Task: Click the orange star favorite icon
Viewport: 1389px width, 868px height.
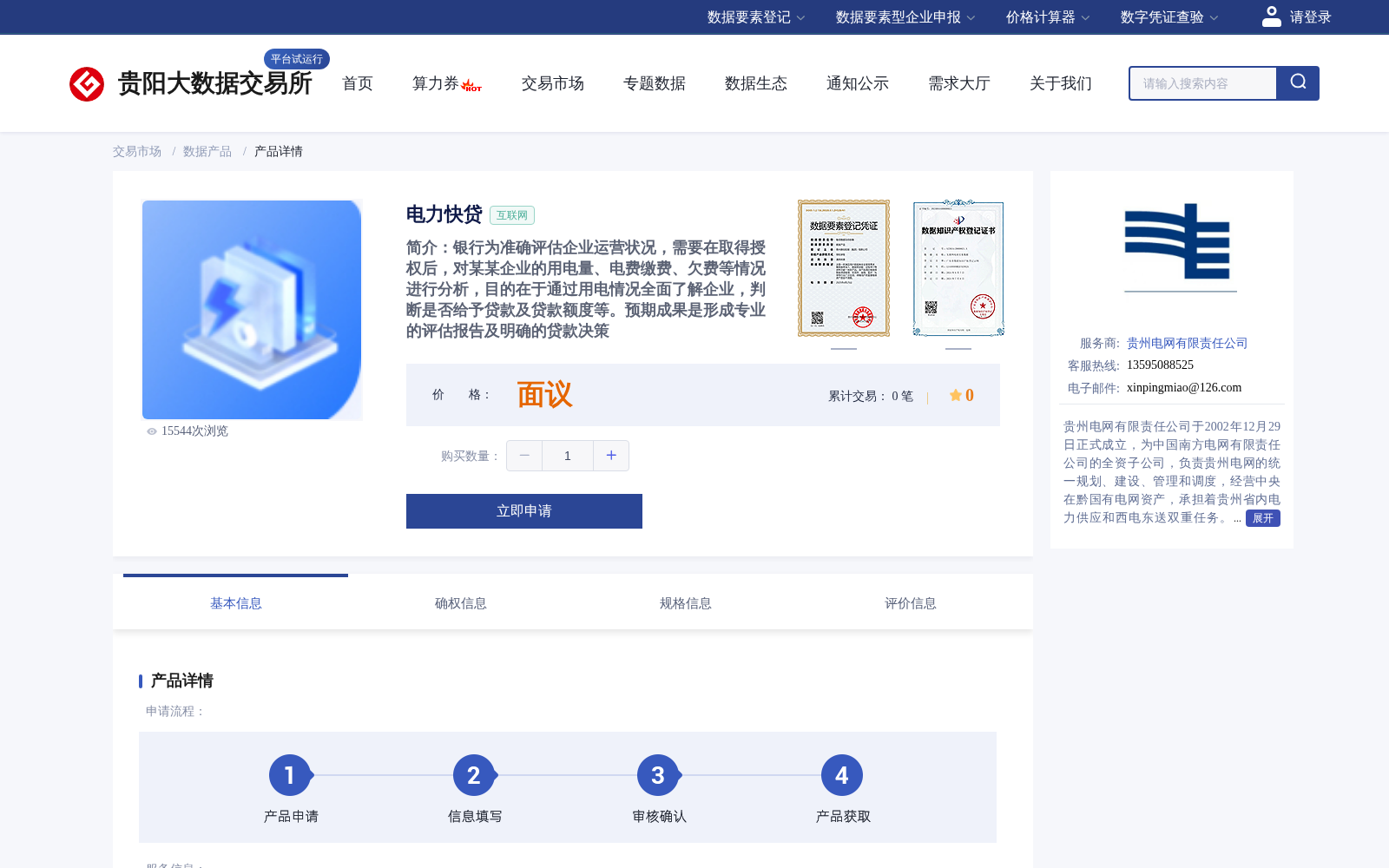Action: [x=955, y=395]
